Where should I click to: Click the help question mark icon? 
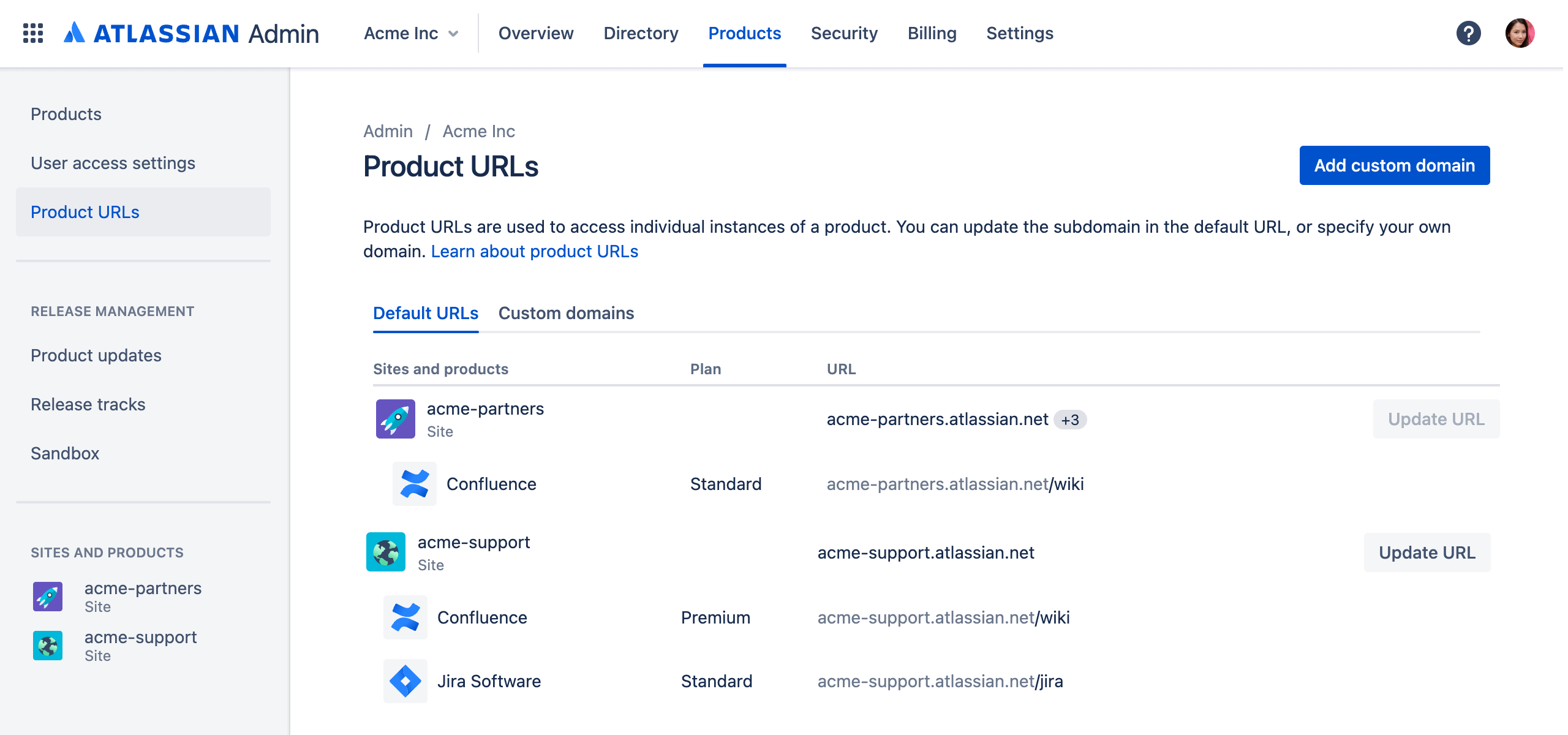(1468, 33)
